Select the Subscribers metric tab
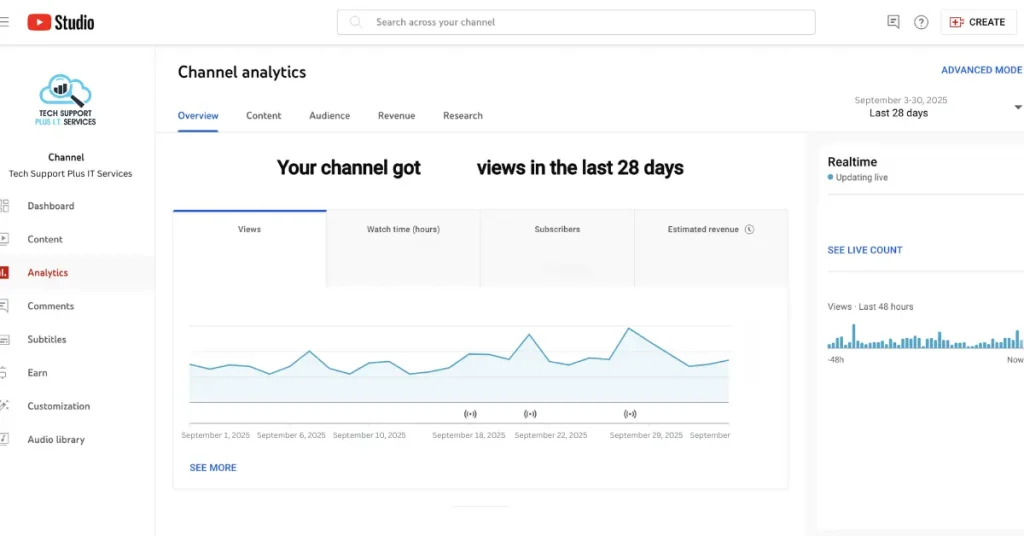The image size is (1024, 536). click(x=557, y=230)
